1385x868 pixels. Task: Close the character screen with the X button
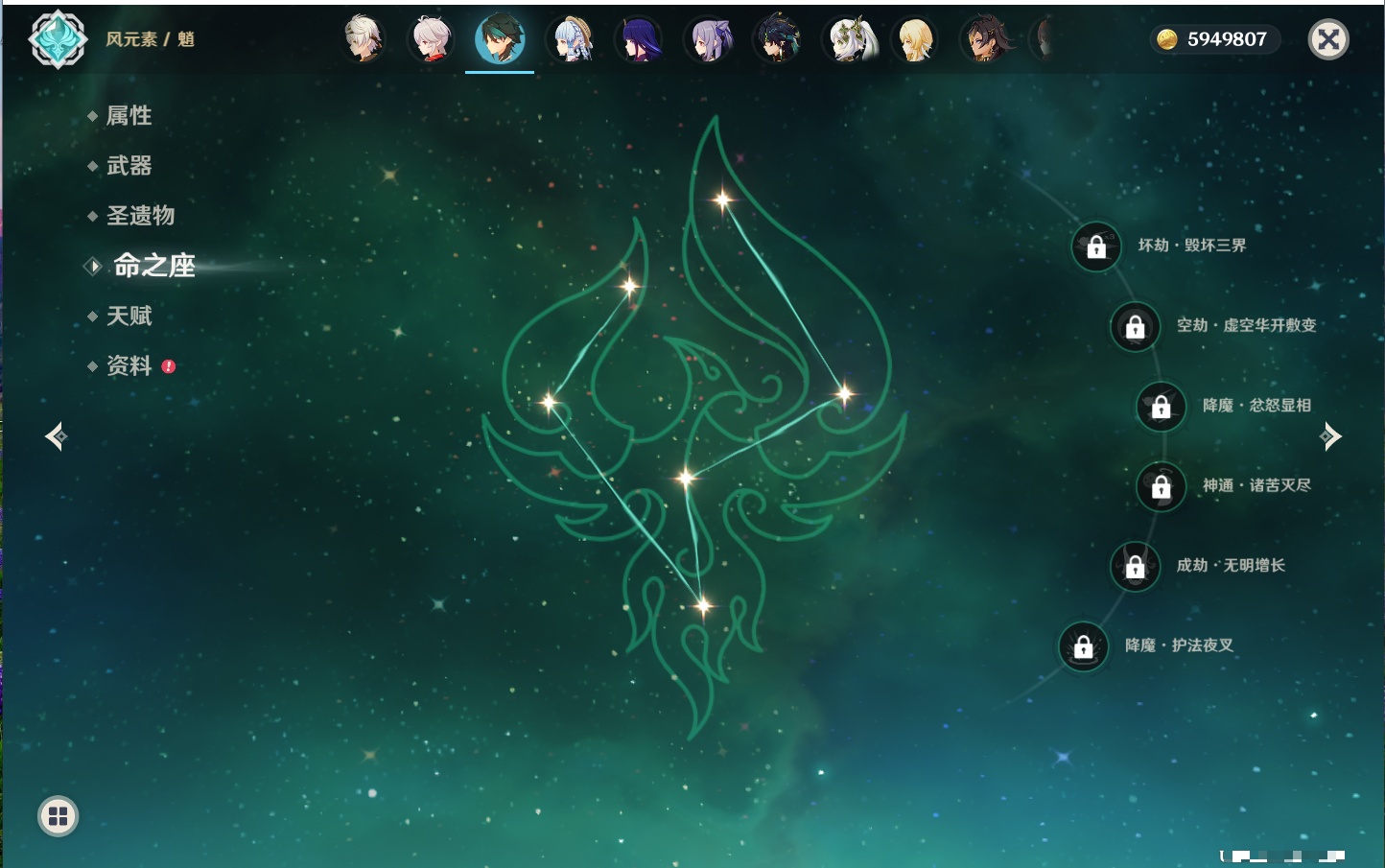pyautogui.click(x=1328, y=39)
